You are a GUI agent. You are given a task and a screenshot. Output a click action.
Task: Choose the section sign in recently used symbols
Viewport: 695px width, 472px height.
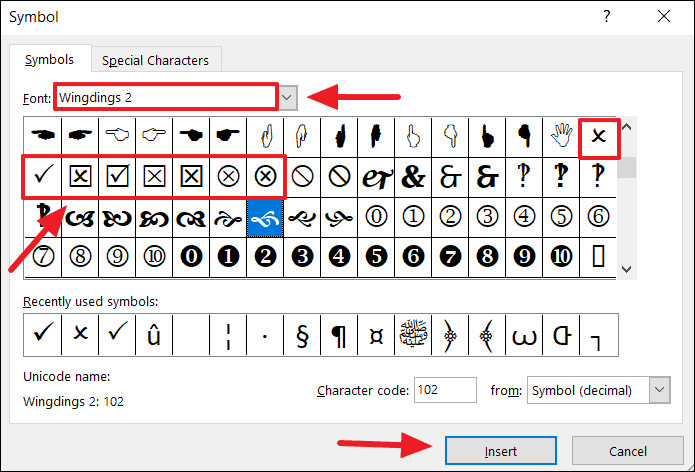click(x=302, y=335)
